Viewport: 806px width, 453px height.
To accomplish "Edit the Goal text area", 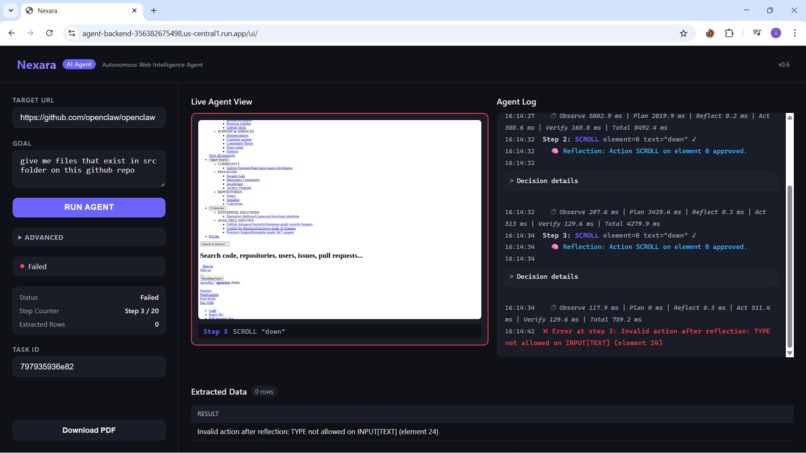I will coord(89,168).
